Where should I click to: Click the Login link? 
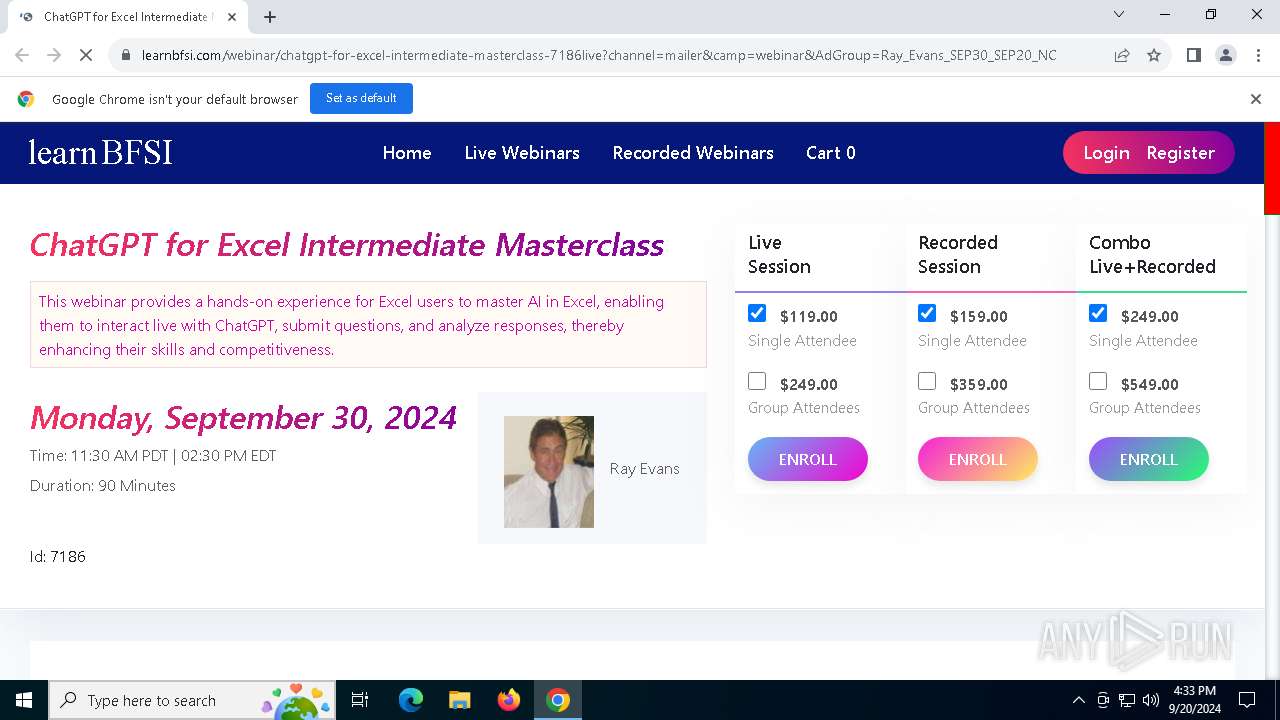coord(1106,153)
